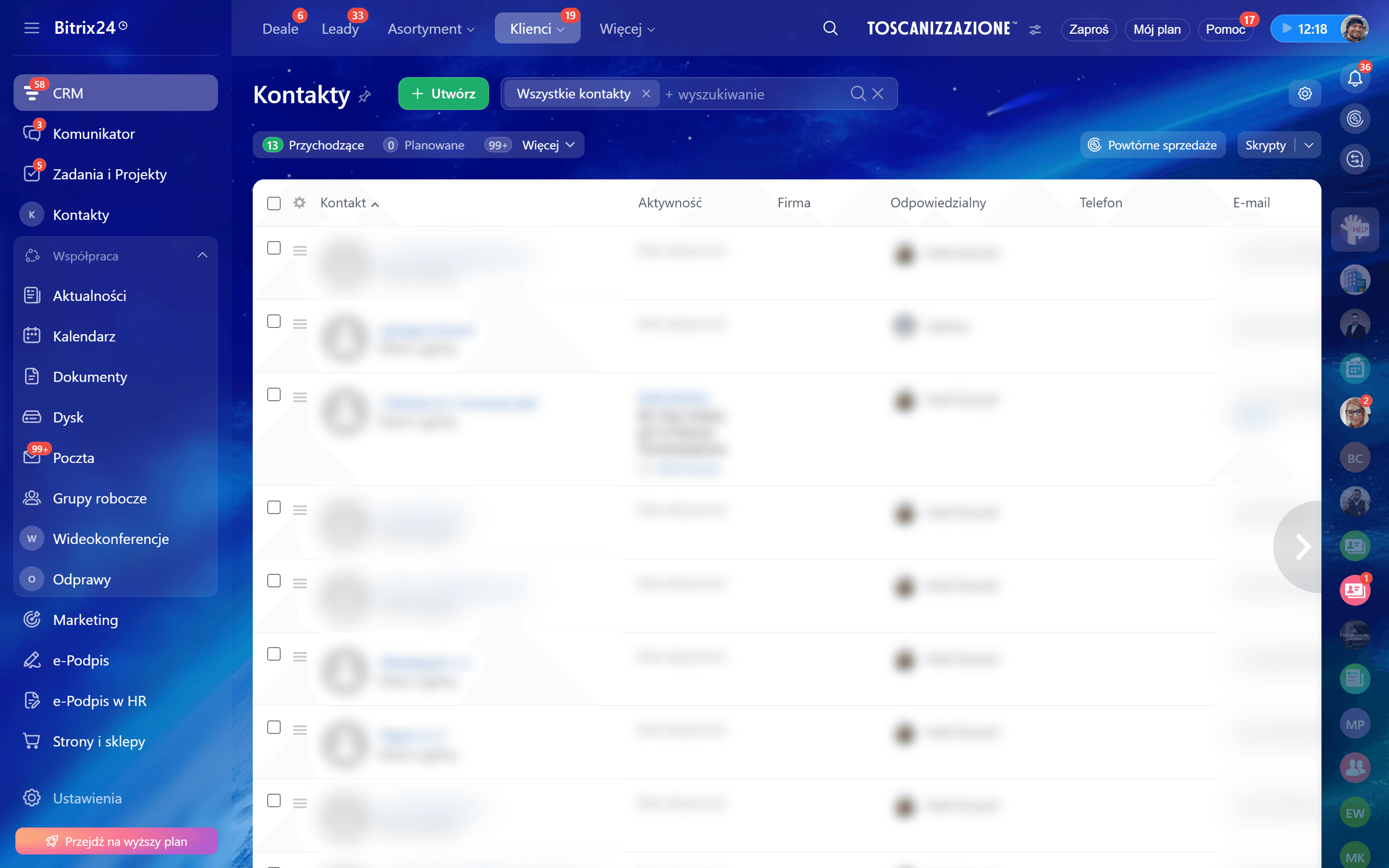This screenshot has width=1389, height=868.
Task: Collapse the Współpraca sidebar section
Action: (x=202, y=256)
